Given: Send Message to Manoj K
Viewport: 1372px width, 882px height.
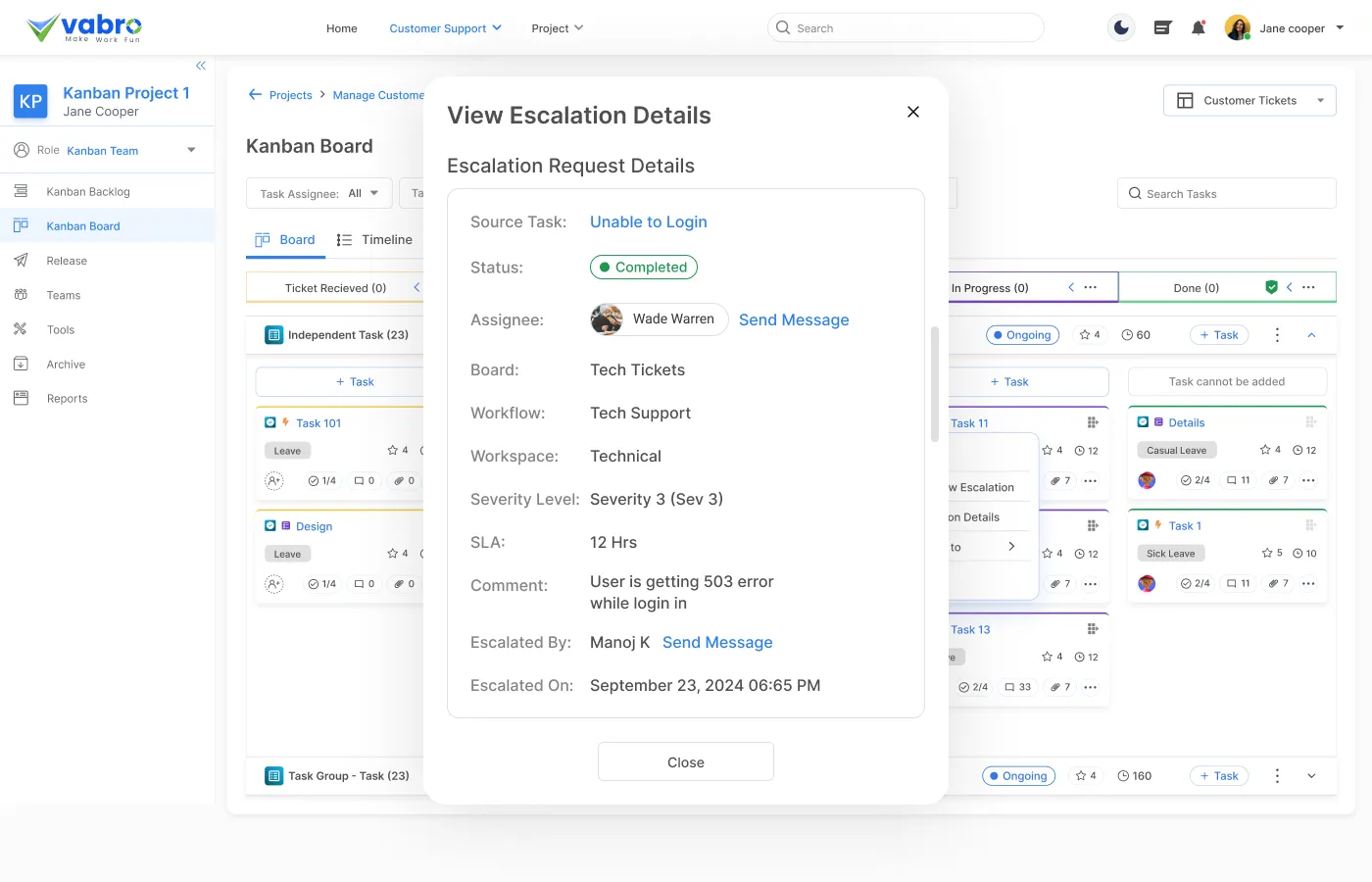Looking at the screenshot, I should [717, 643].
